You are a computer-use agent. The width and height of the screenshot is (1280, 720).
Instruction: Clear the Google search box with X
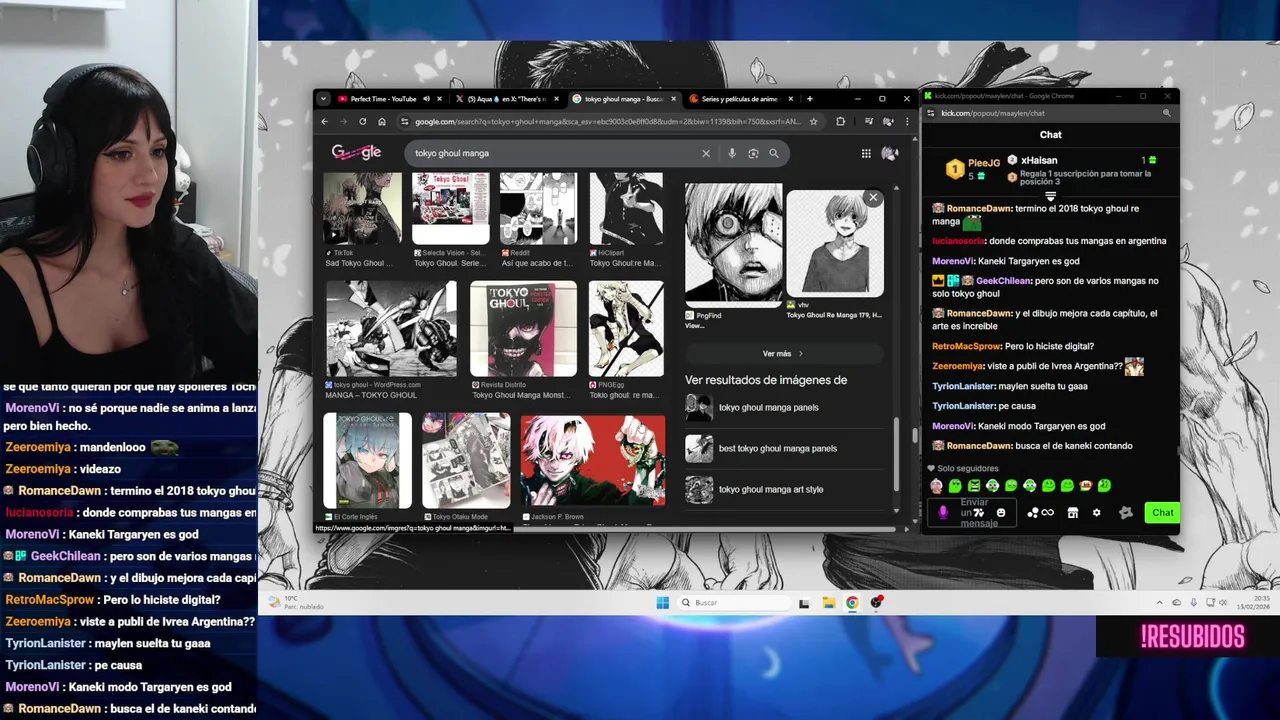[705, 153]
